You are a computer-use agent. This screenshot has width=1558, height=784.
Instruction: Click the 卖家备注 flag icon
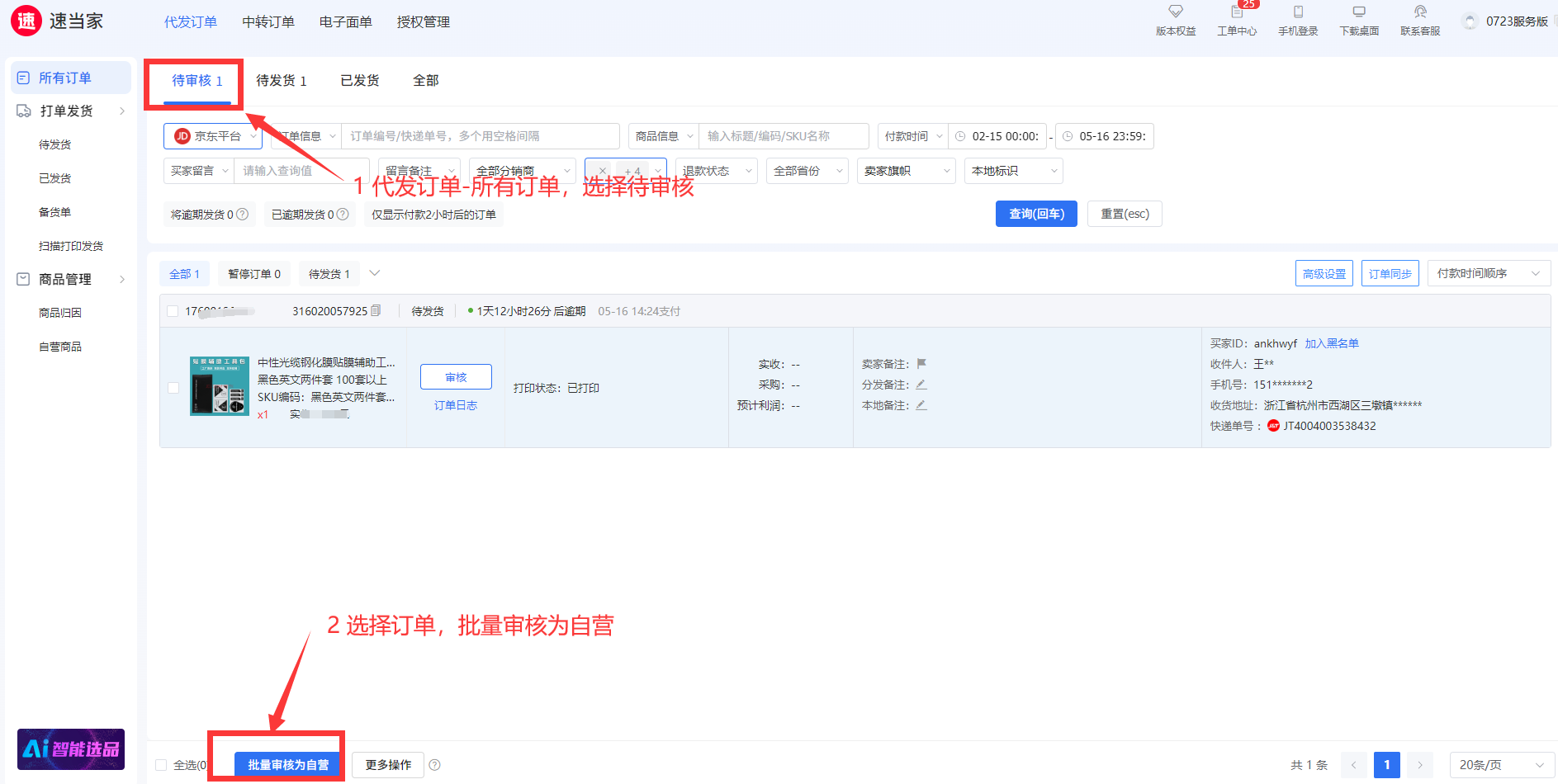click(x=921, y=364)
